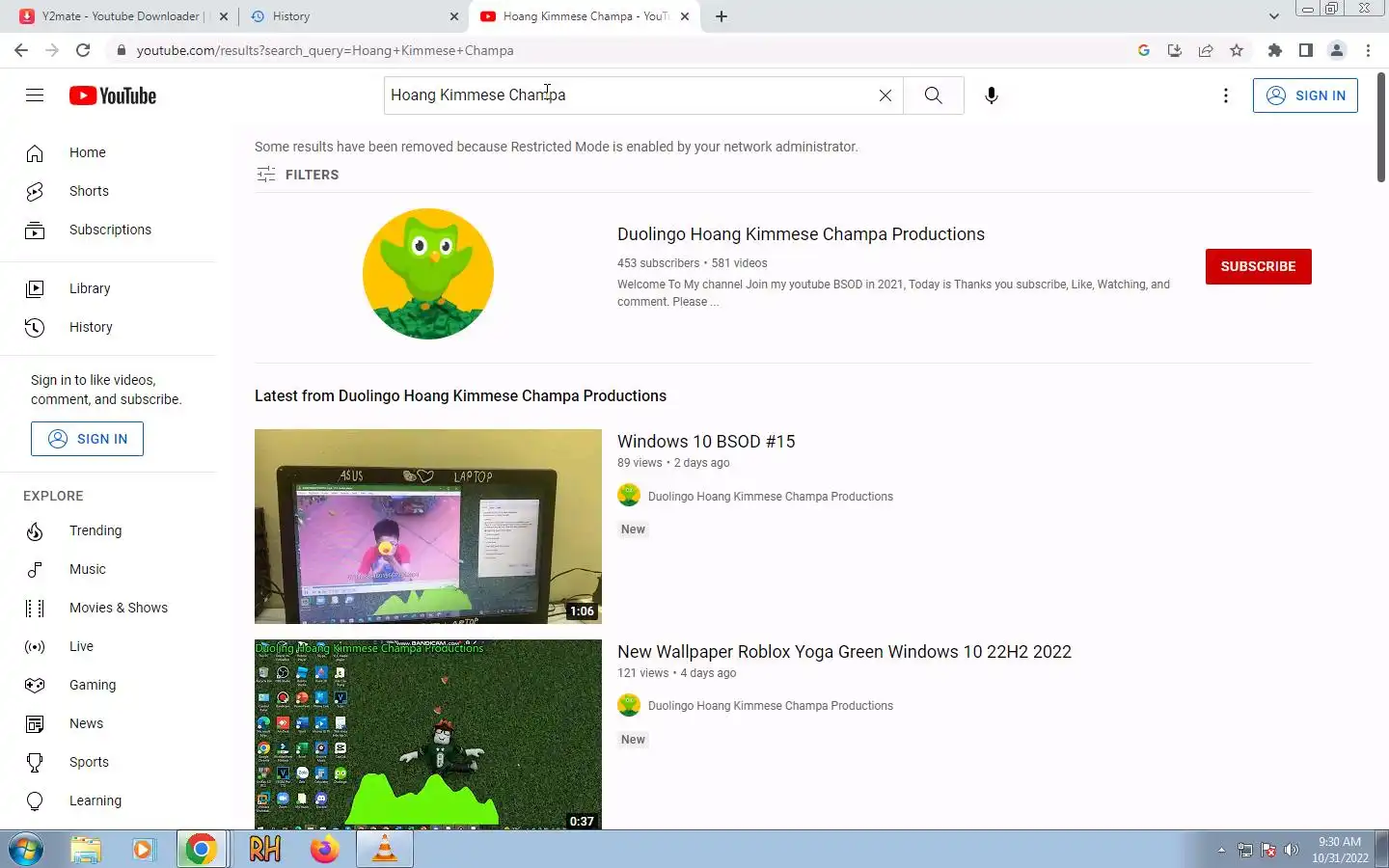
Task: Open Windows Explorer from the taskbar
Action: pos(86,850)
